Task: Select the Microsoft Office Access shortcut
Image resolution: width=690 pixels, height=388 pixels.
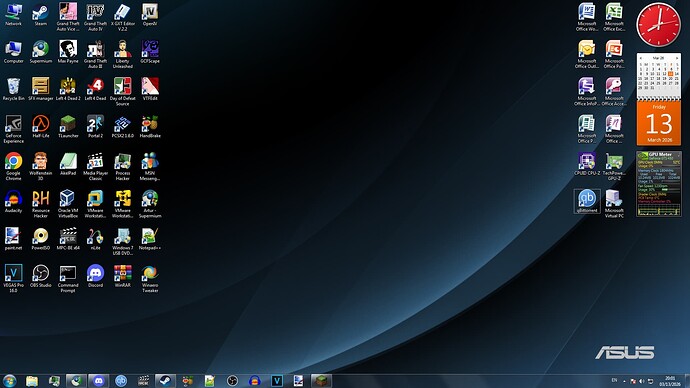Action: (614, 92)
